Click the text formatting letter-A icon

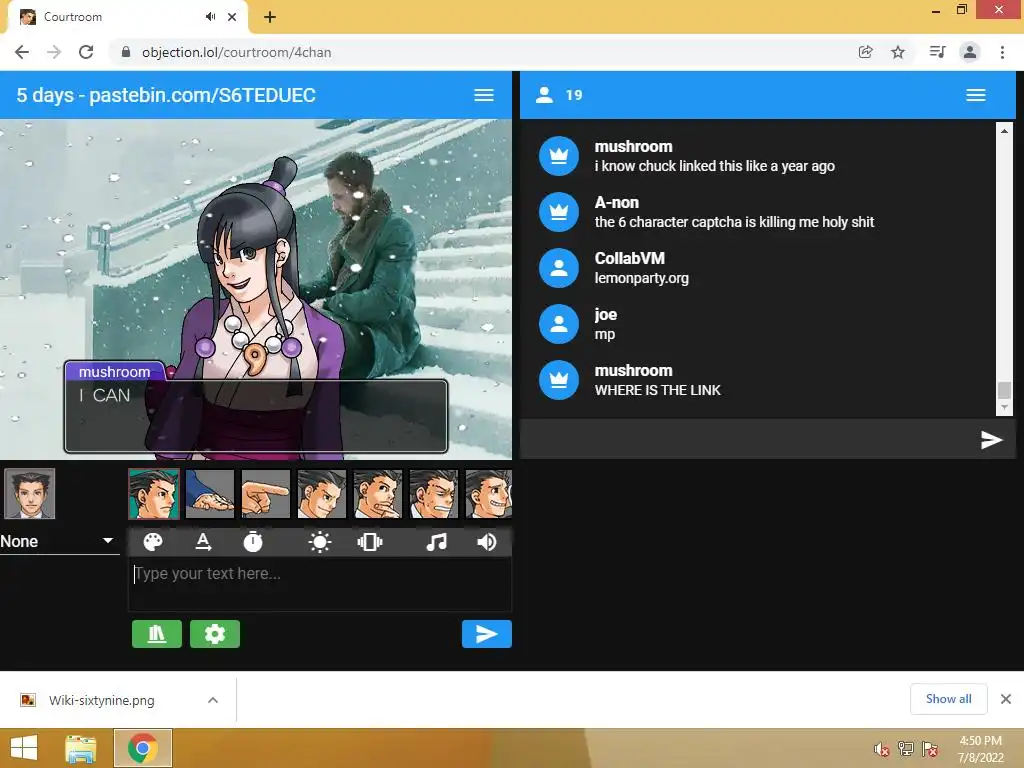(x=203, y=542)
